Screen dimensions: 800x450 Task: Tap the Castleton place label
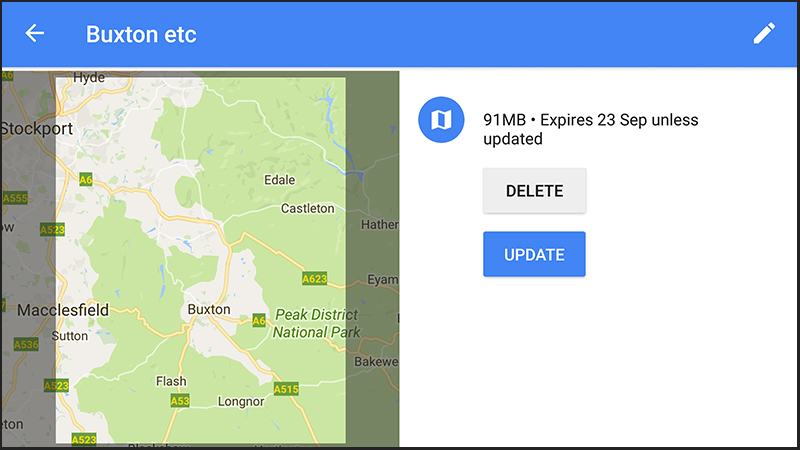[x=307, y=209]
